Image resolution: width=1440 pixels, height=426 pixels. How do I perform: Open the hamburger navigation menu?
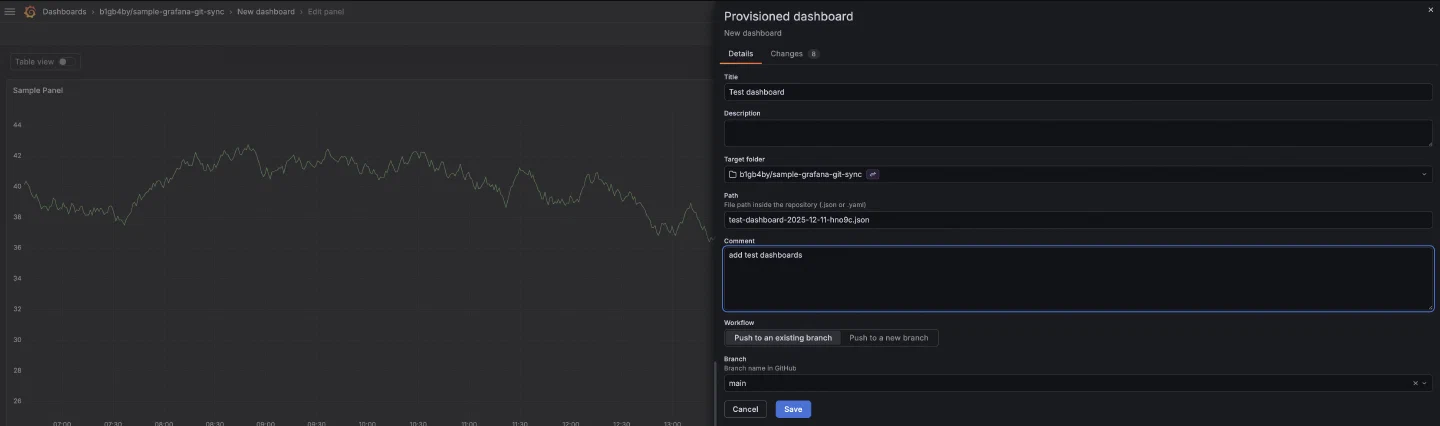[10, 12]
